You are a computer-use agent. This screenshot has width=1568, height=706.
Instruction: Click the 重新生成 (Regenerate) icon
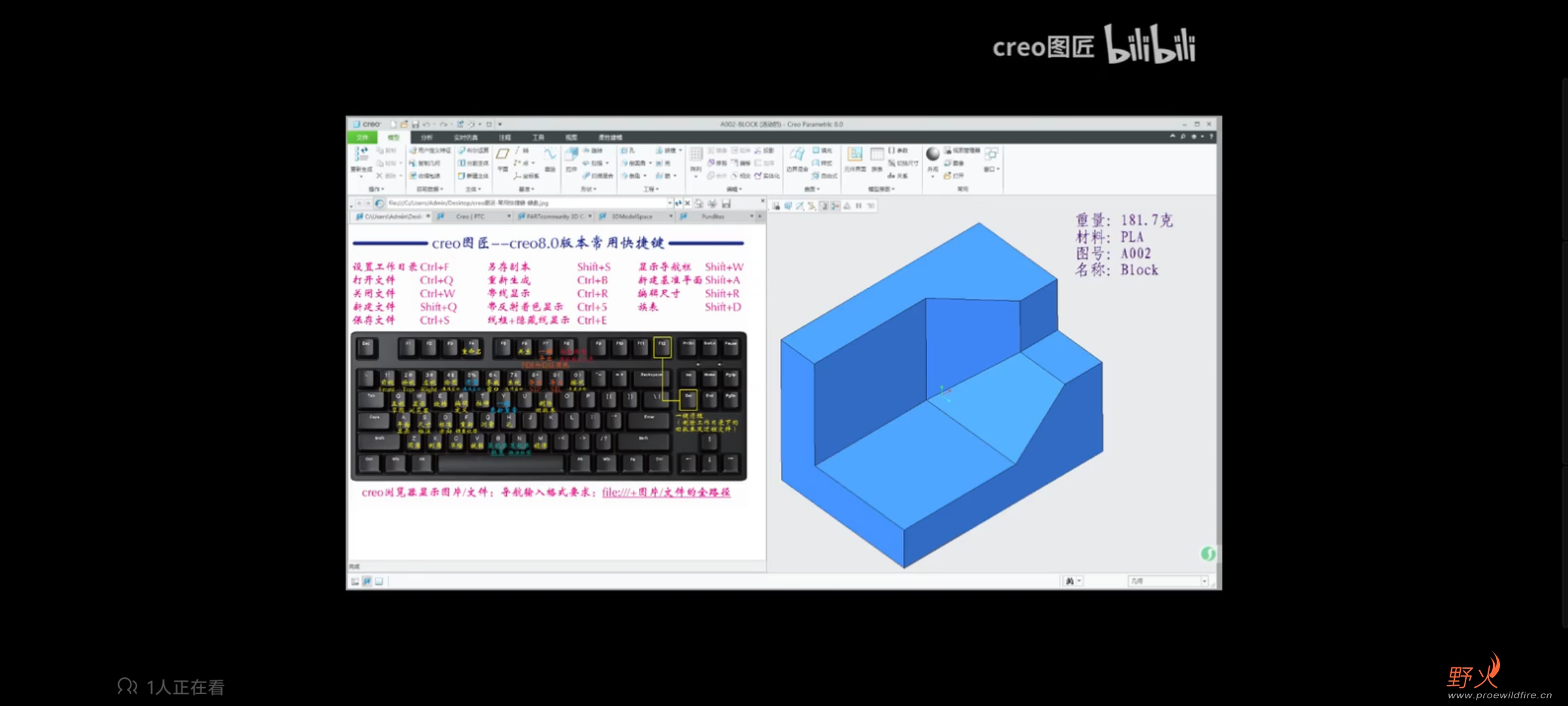[x=362, y=154]
